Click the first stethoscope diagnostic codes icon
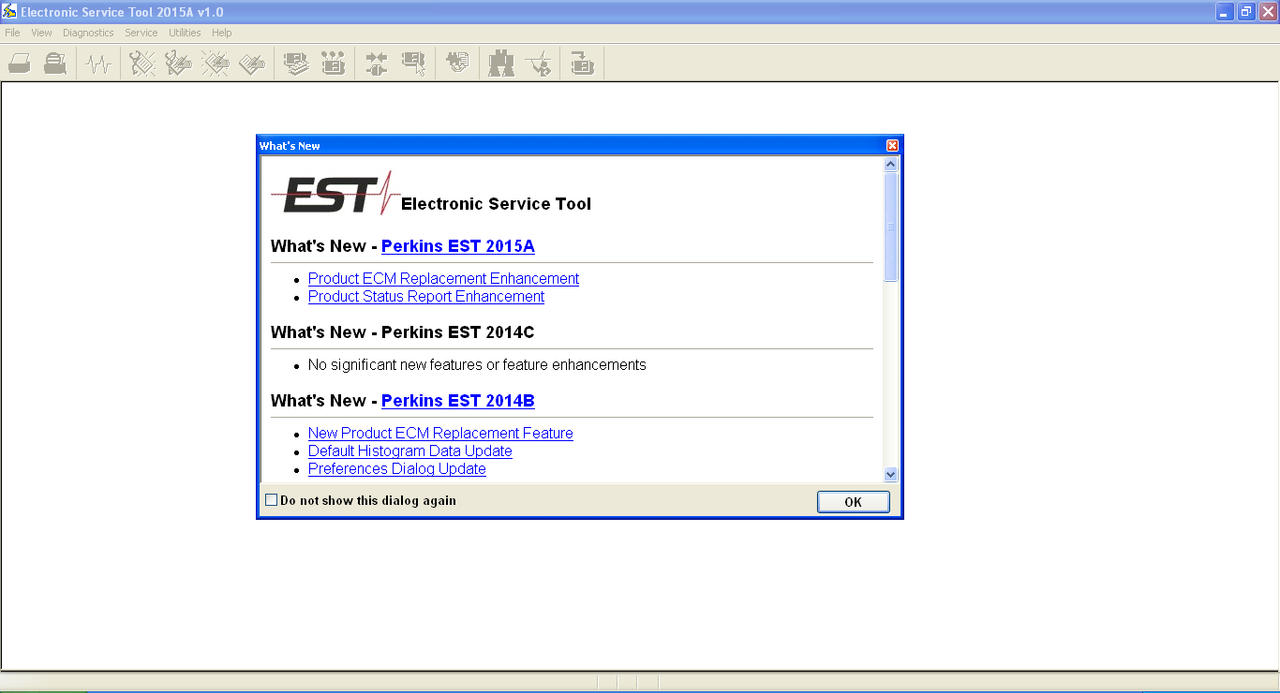 142,64
